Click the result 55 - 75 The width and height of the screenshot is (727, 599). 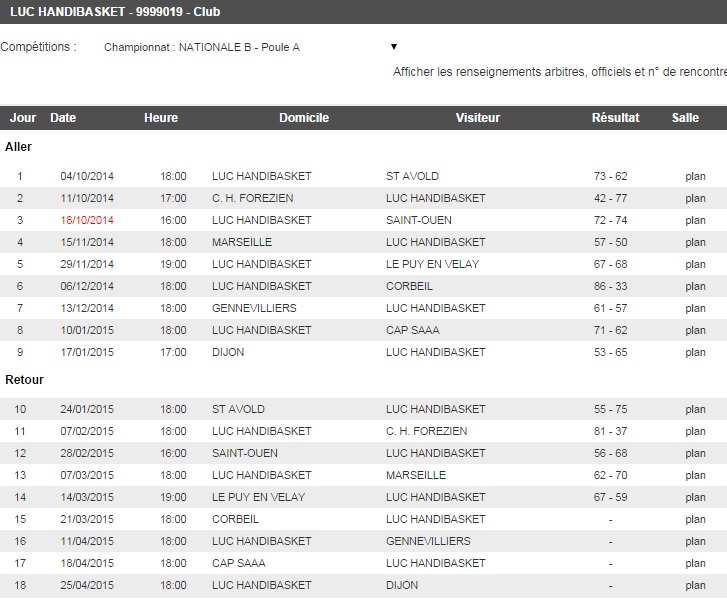[x=610, y=409]
